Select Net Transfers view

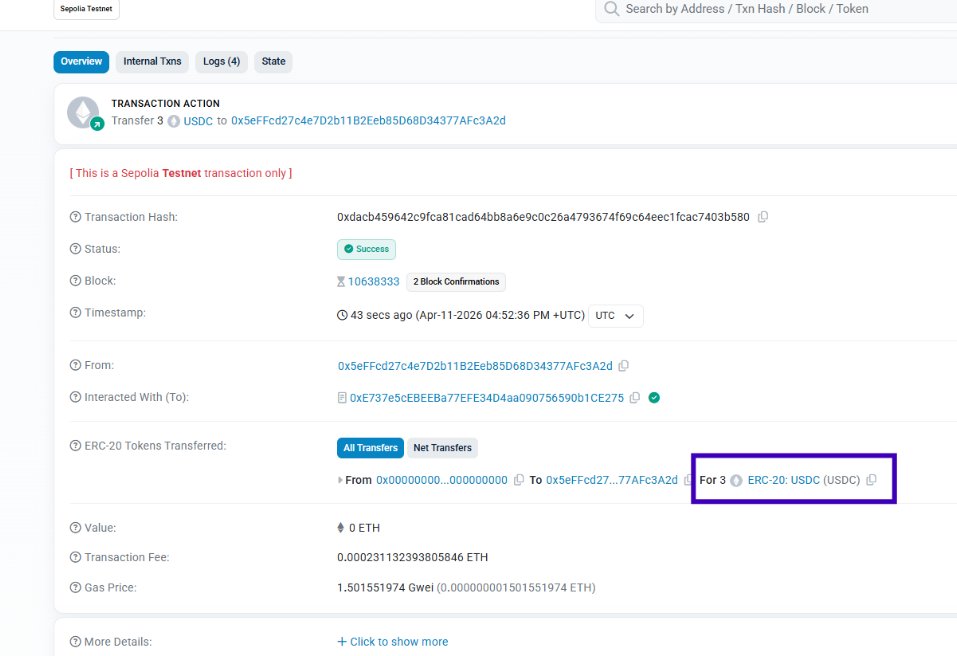[x=442, y=448]
